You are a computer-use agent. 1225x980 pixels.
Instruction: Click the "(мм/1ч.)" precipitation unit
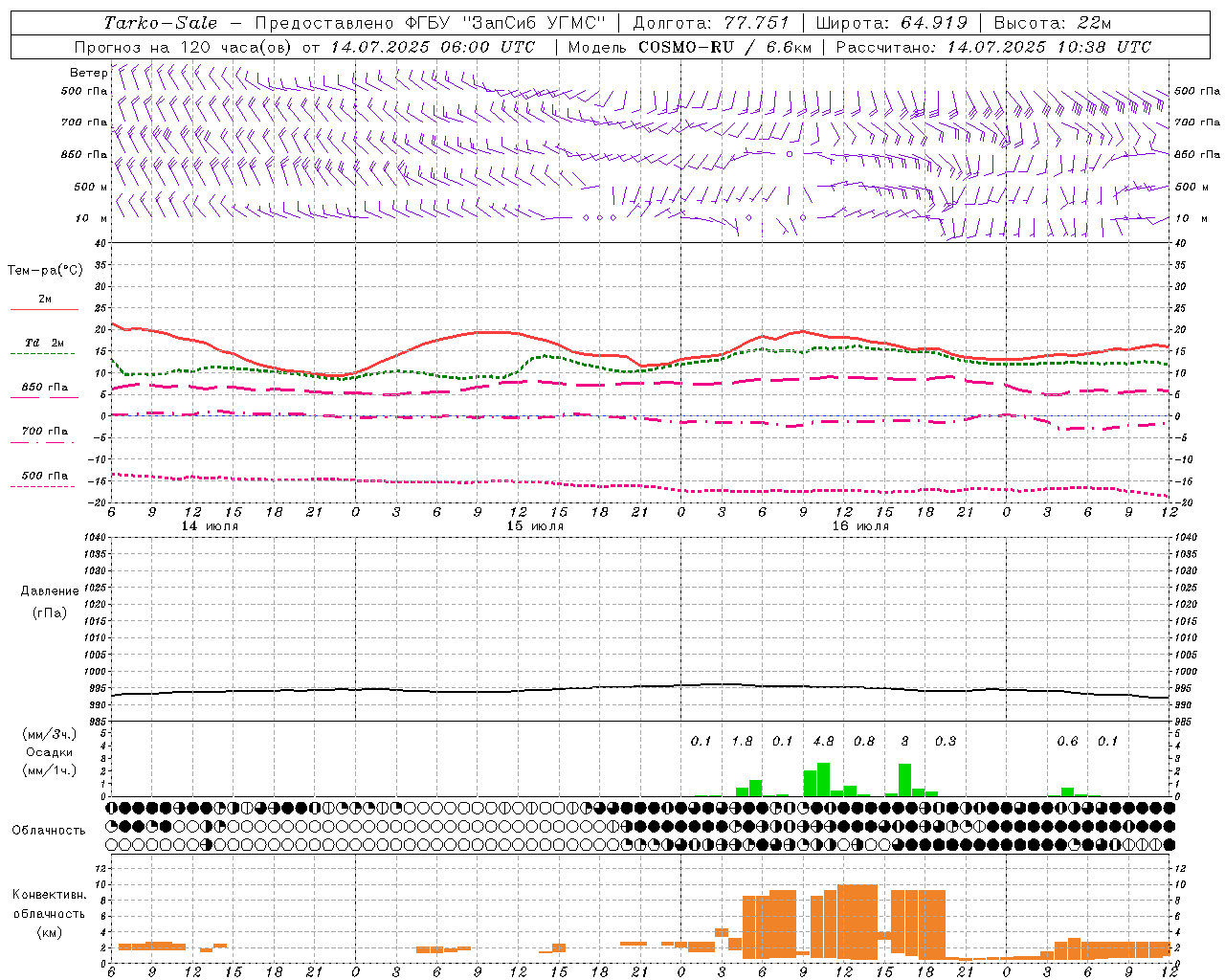pos(50,770)
